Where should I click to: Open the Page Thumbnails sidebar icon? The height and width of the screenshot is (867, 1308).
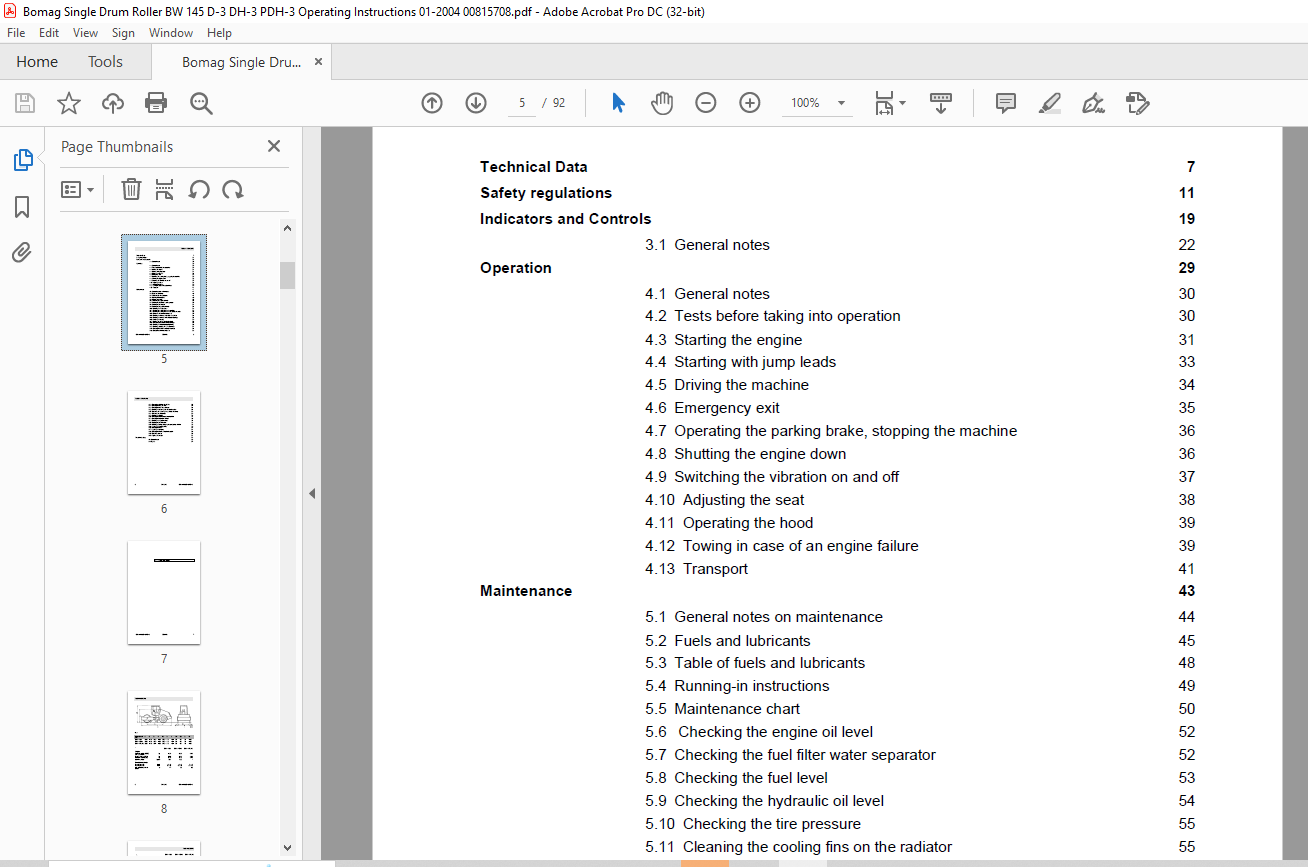22,160
